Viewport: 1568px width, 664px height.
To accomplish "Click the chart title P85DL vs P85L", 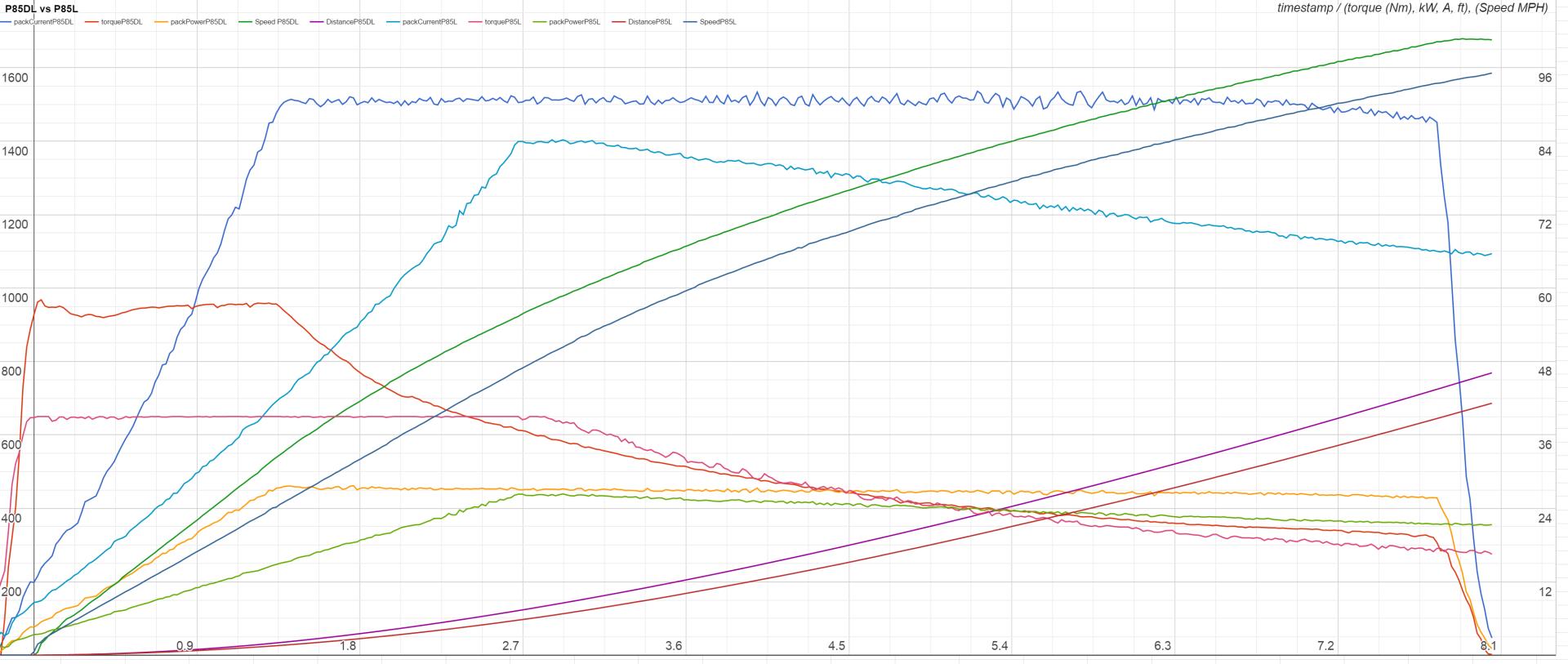I will point(41,8).
